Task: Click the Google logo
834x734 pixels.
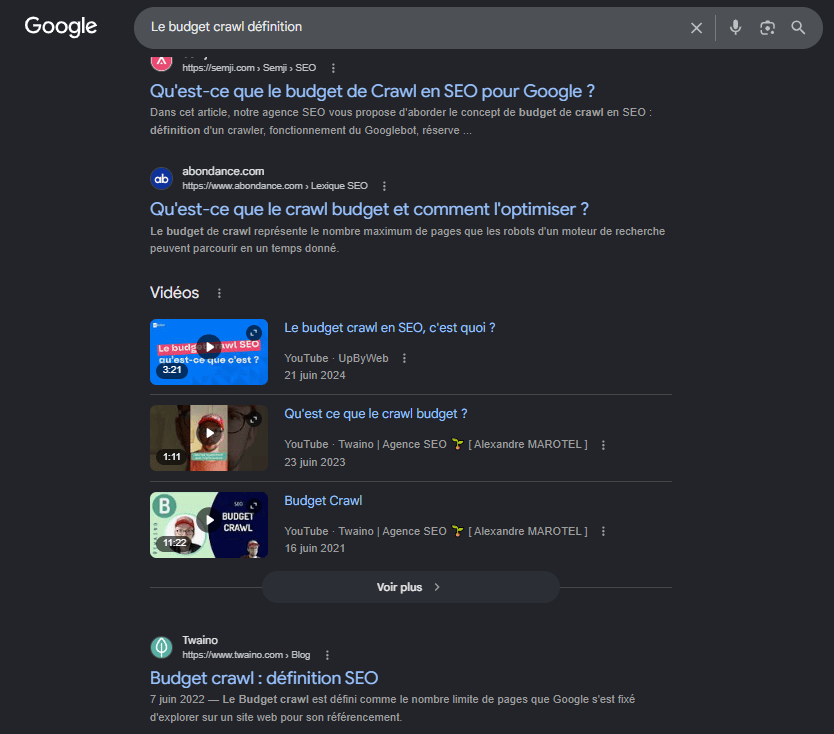Action: 61,27
